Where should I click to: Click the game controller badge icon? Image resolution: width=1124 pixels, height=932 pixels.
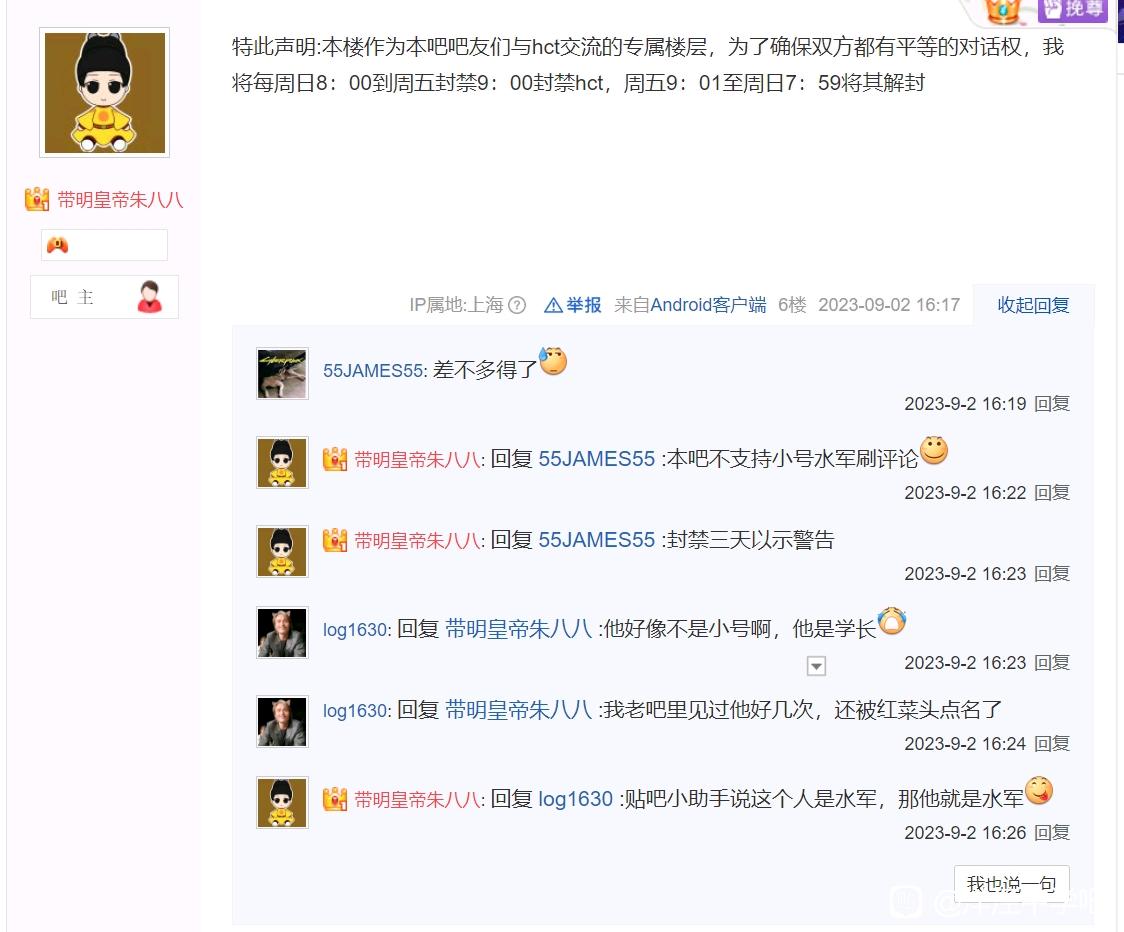pos(57,245)
